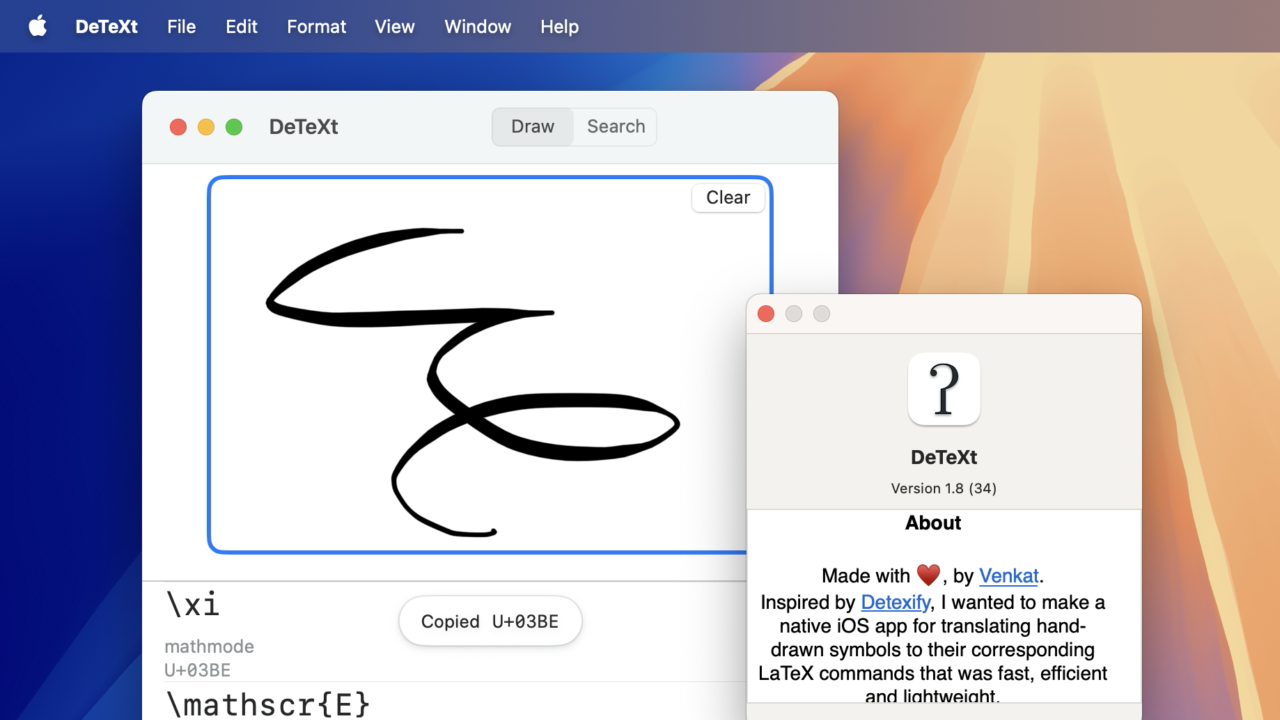Open the Apple menu
The height and width of the screenshot is (720, 1280).
(x=37, y=26)
